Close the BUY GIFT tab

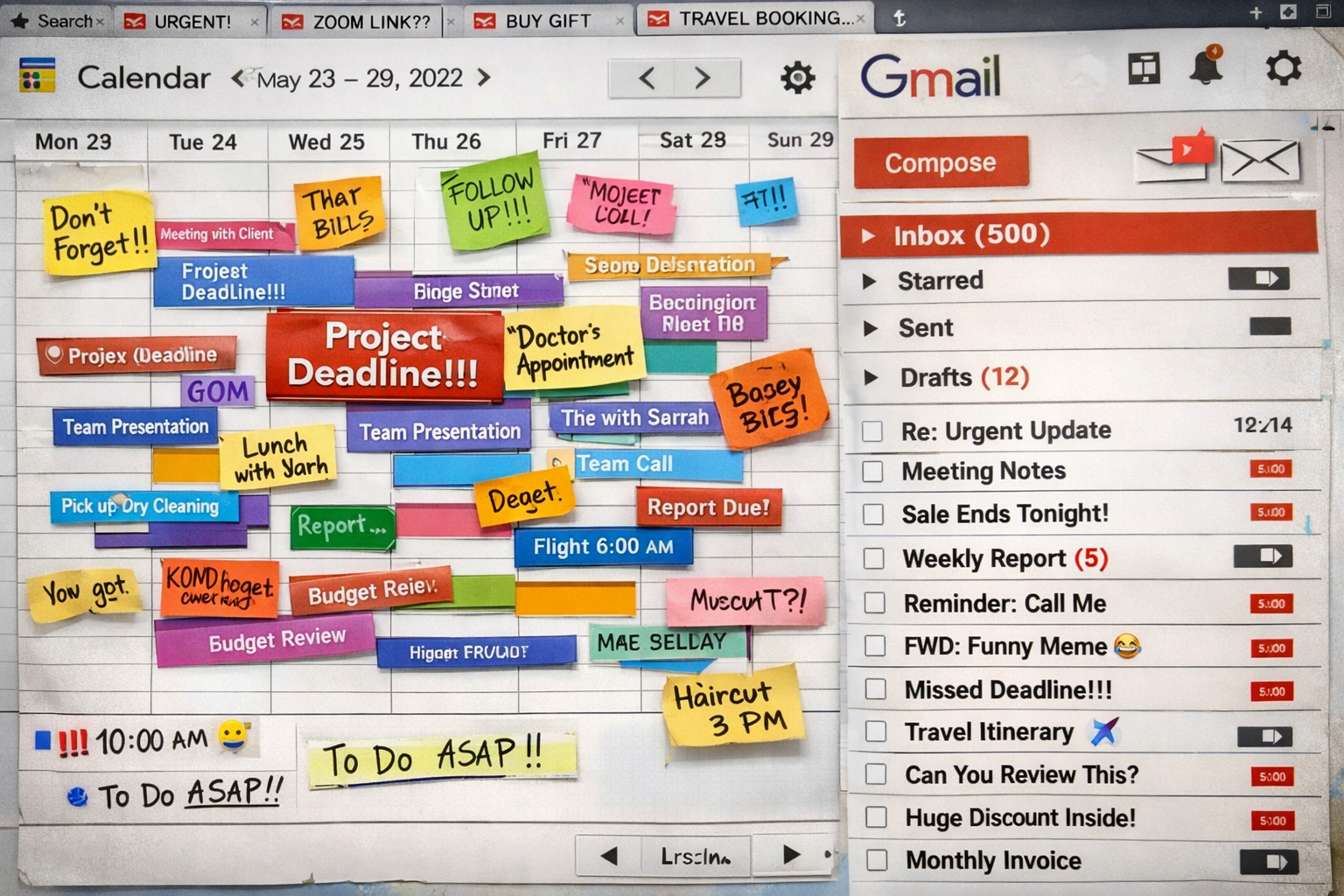click(619, 22)
